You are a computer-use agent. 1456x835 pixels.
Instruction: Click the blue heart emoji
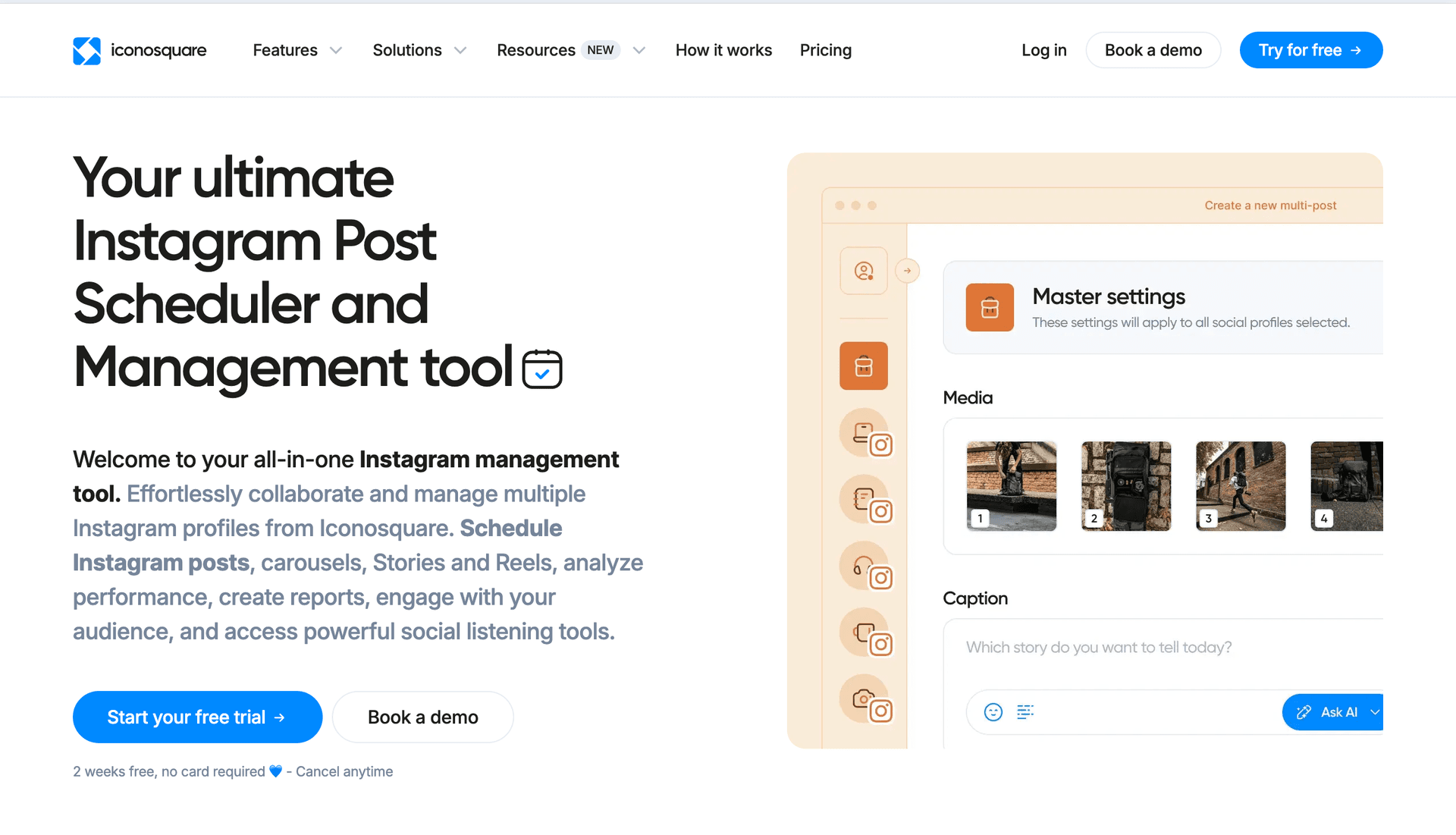(x=276, y=771)
